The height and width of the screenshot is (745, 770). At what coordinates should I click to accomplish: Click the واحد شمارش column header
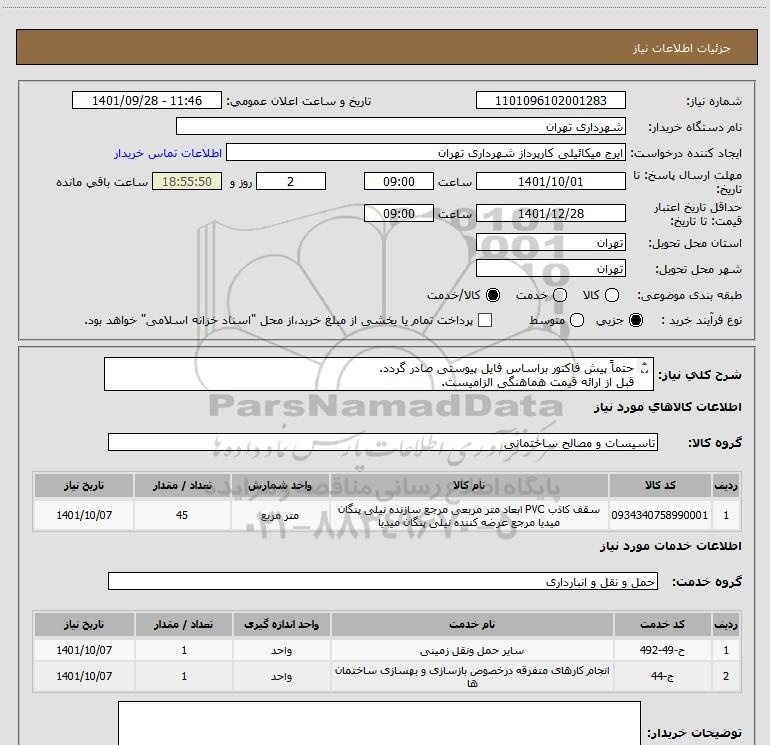click(x=280, y=485)
